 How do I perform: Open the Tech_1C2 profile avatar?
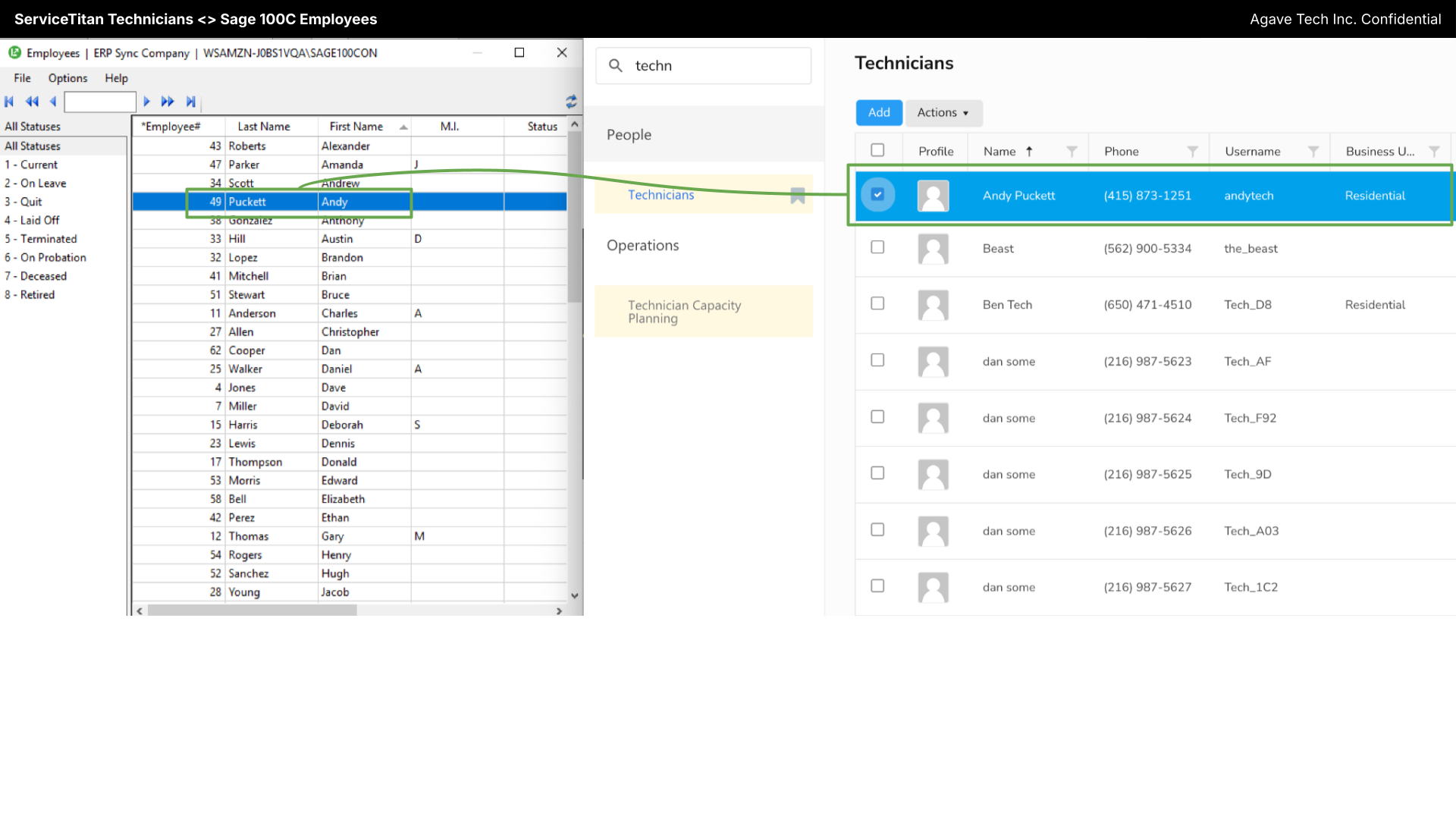coord(934,587)
